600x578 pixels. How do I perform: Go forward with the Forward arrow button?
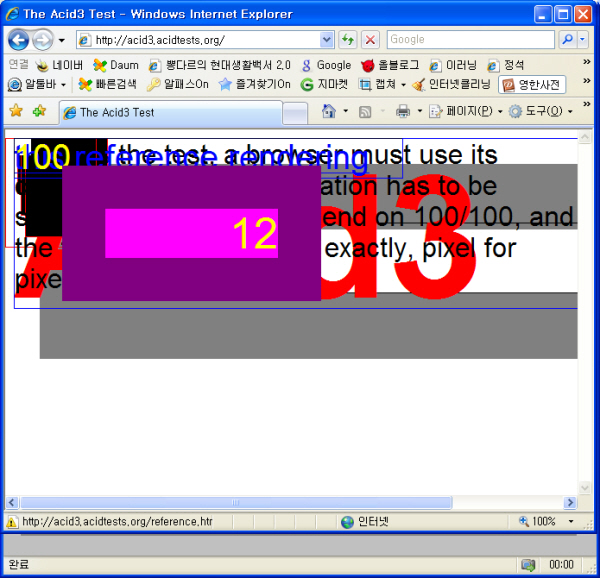pyautogui.click(x=42, y=40)
